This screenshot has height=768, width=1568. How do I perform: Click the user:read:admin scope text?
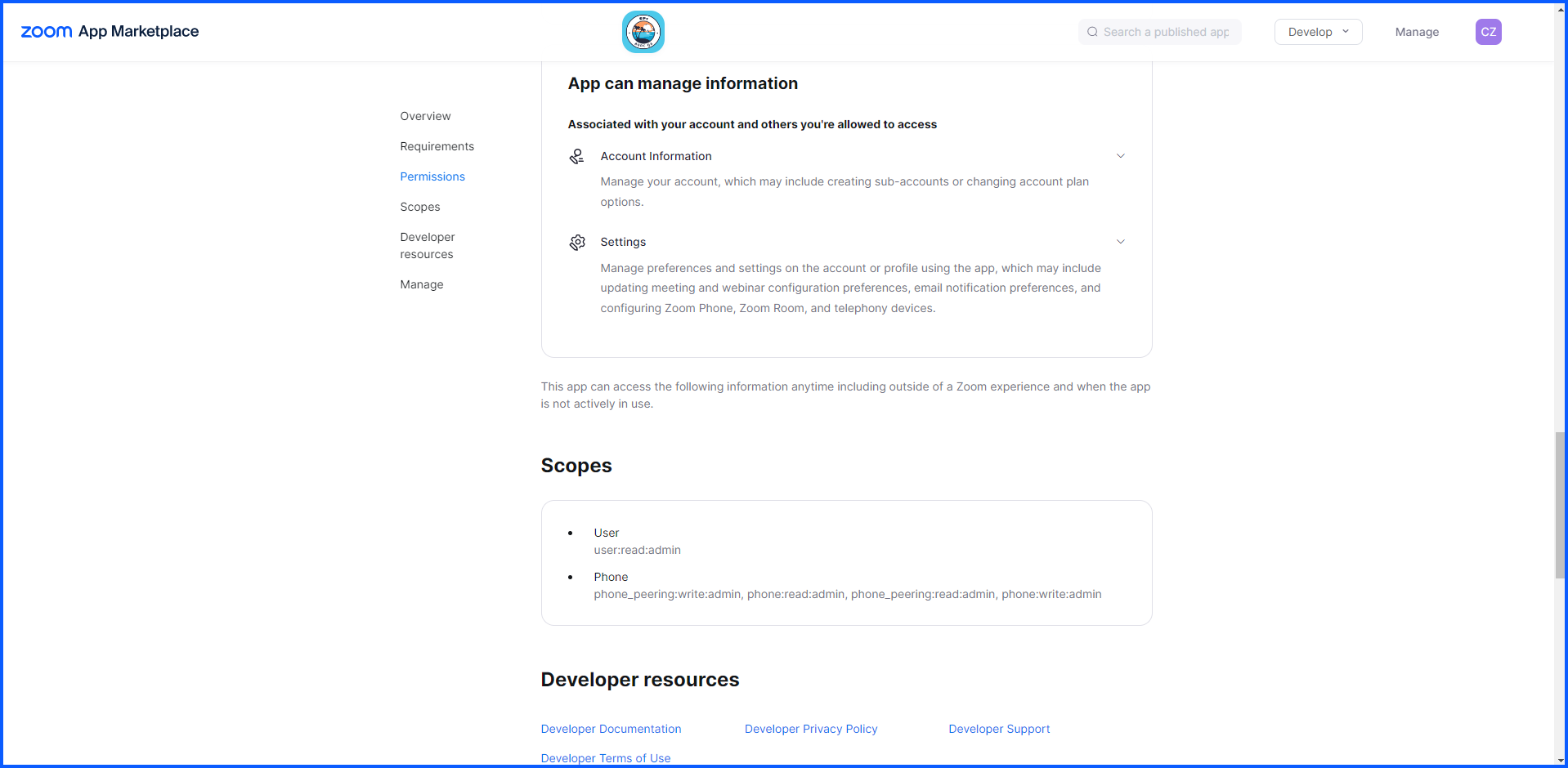637,550
